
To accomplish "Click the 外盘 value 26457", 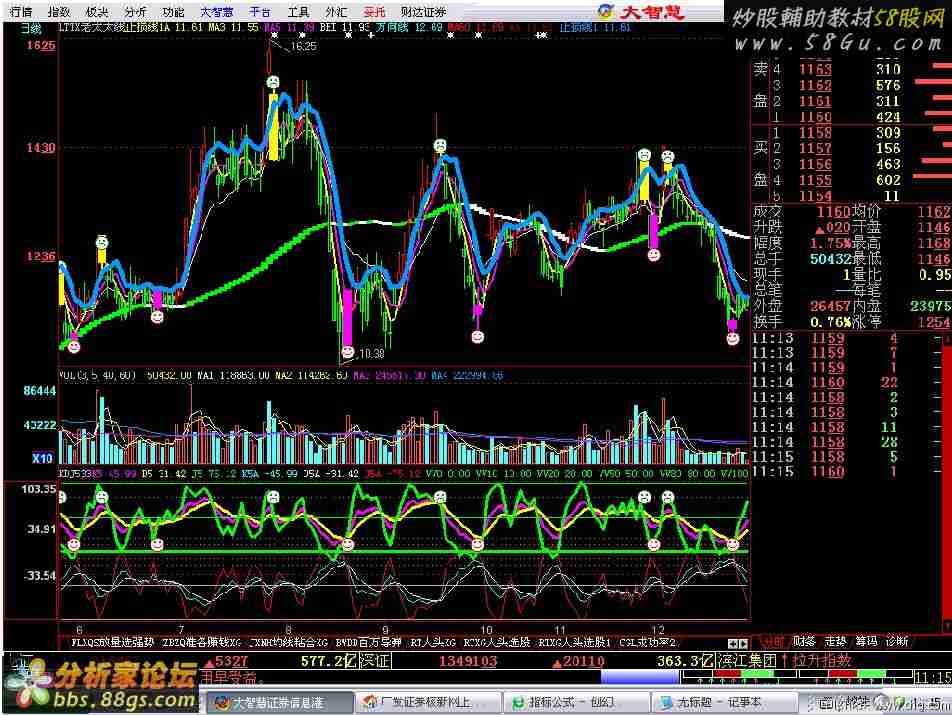I will point(830,306).
